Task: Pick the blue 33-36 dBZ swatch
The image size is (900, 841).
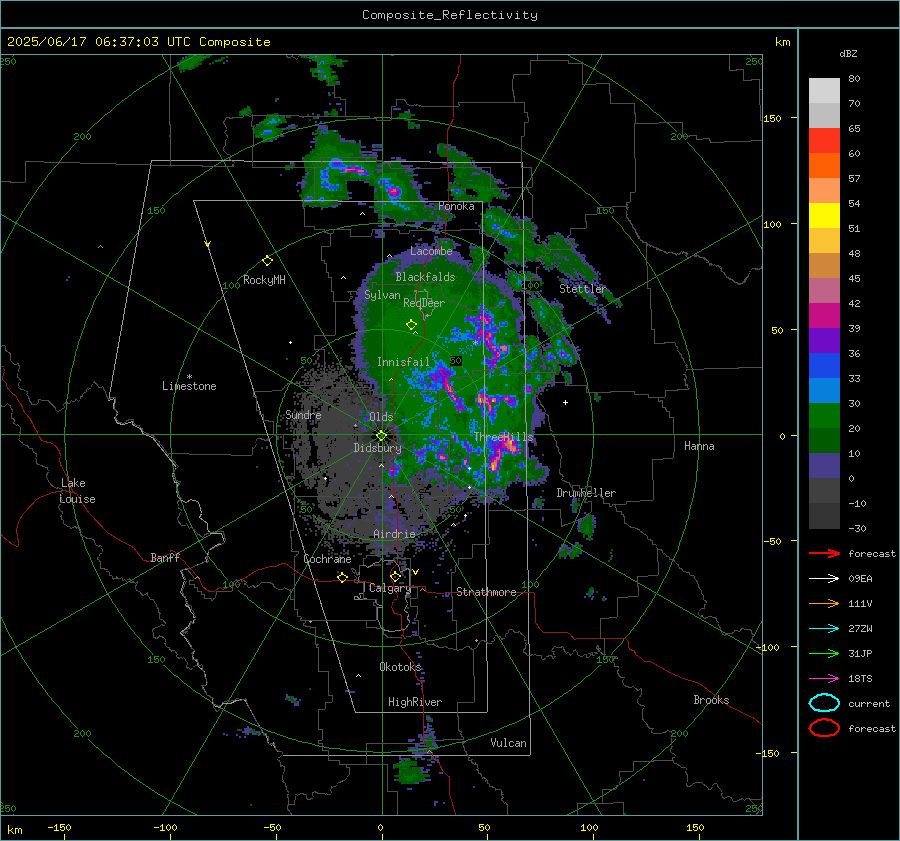Action: coord(824,366)
